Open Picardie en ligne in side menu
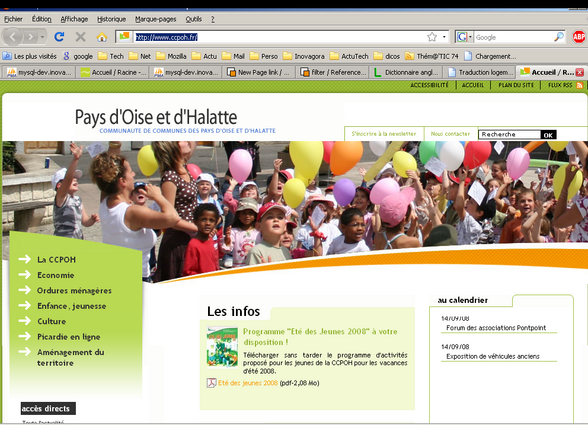This screenshot has height=425, width=588. point(69,337)
